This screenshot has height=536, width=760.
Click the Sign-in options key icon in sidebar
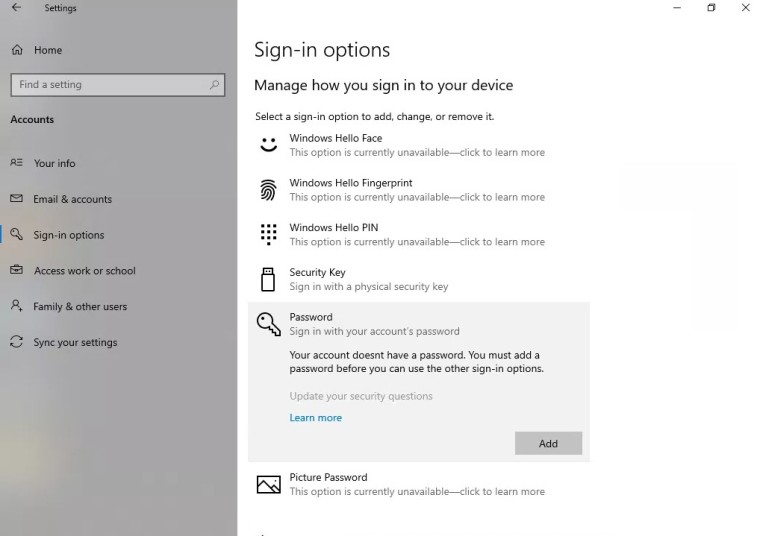pyautogui.click(x=16, y=235)
